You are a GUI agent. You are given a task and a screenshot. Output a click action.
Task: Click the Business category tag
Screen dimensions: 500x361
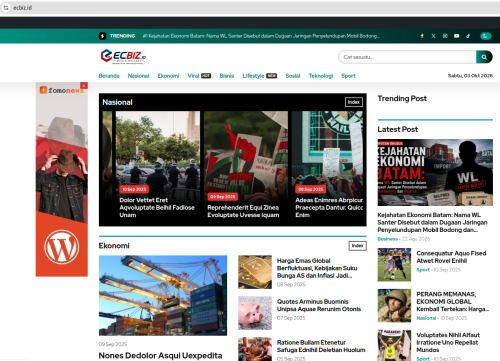click(x=388, y=239)
